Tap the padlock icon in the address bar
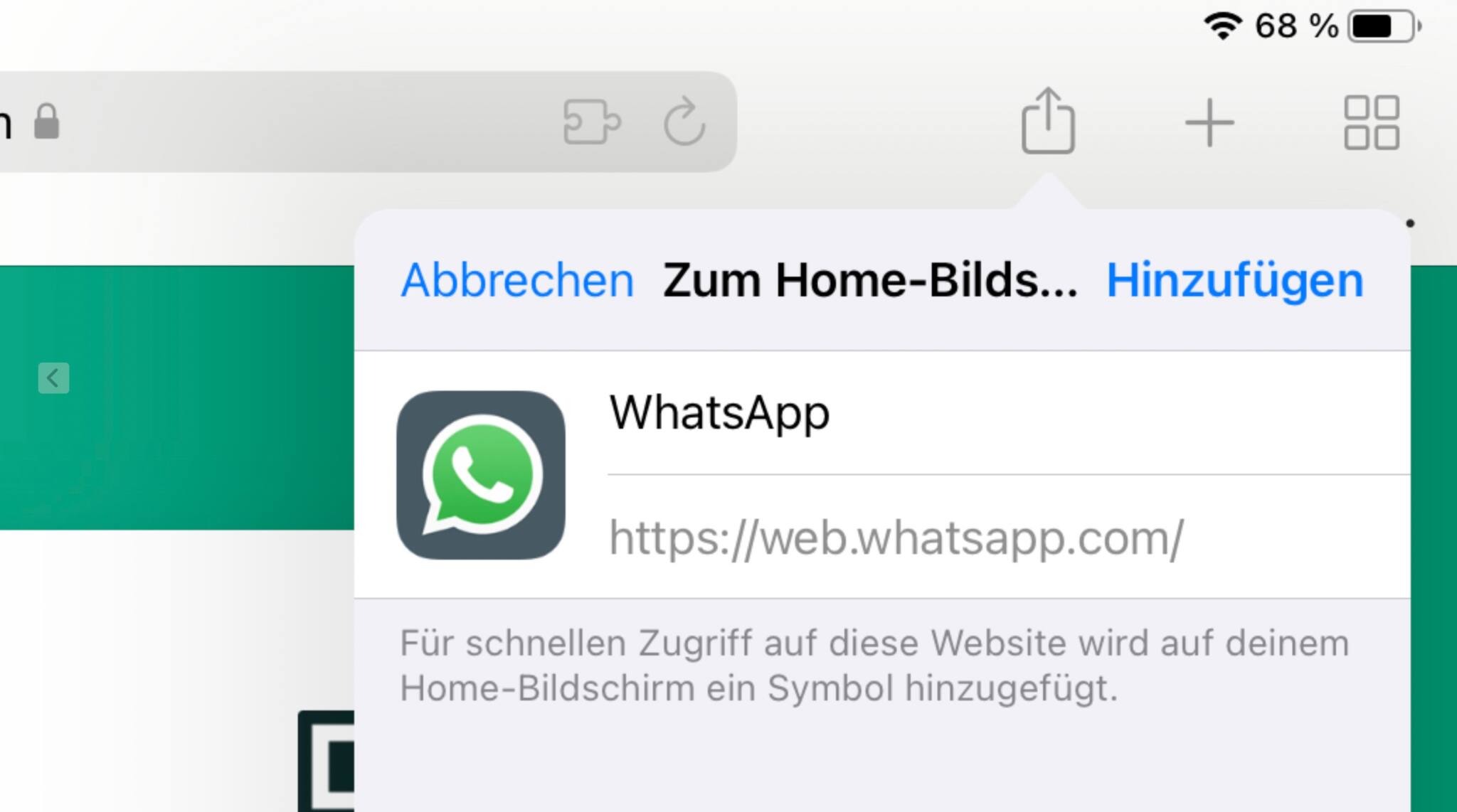This screenshot has width=1457, height=812. click(47, 122)
